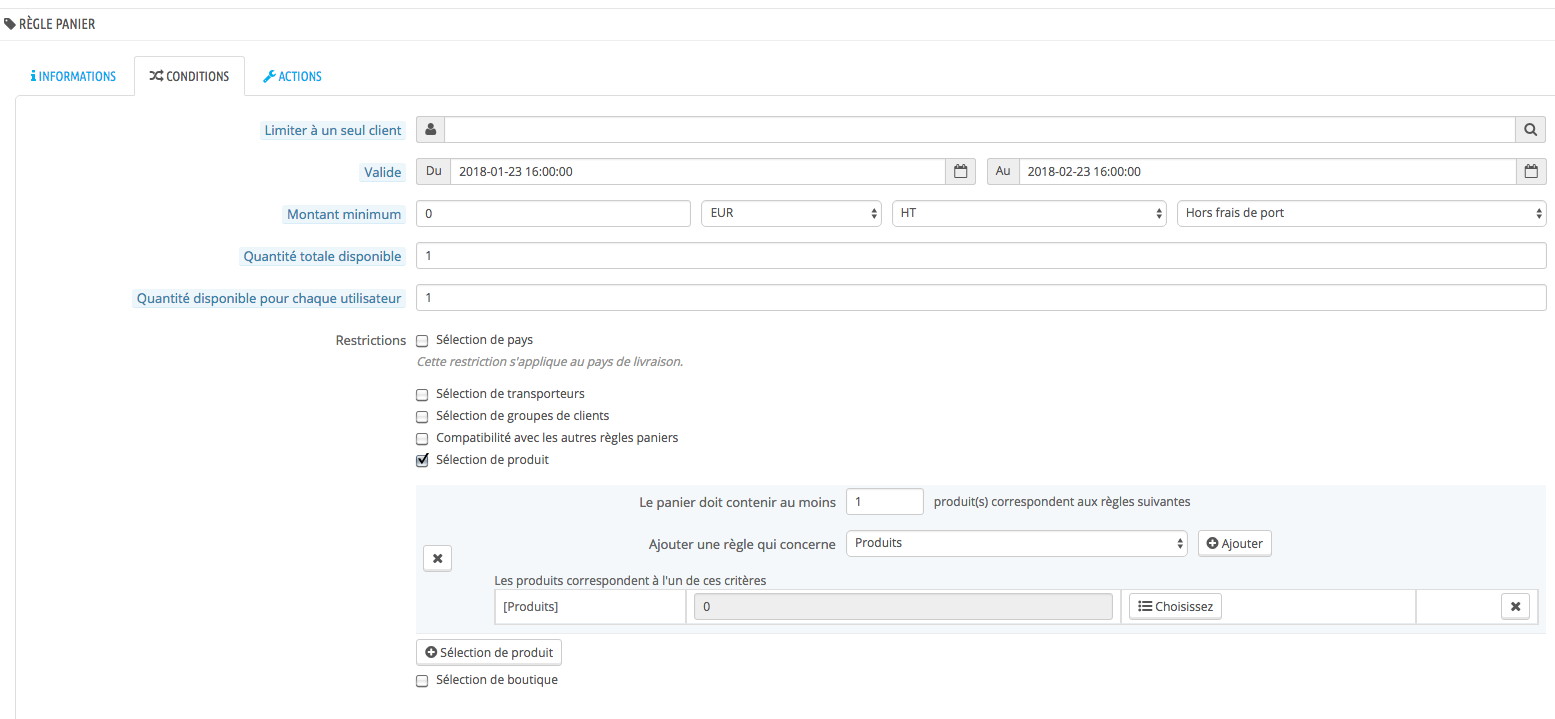Screen dimensions: 1555x719
Task: Remove the product selection group with X
Action: [438, 558]
